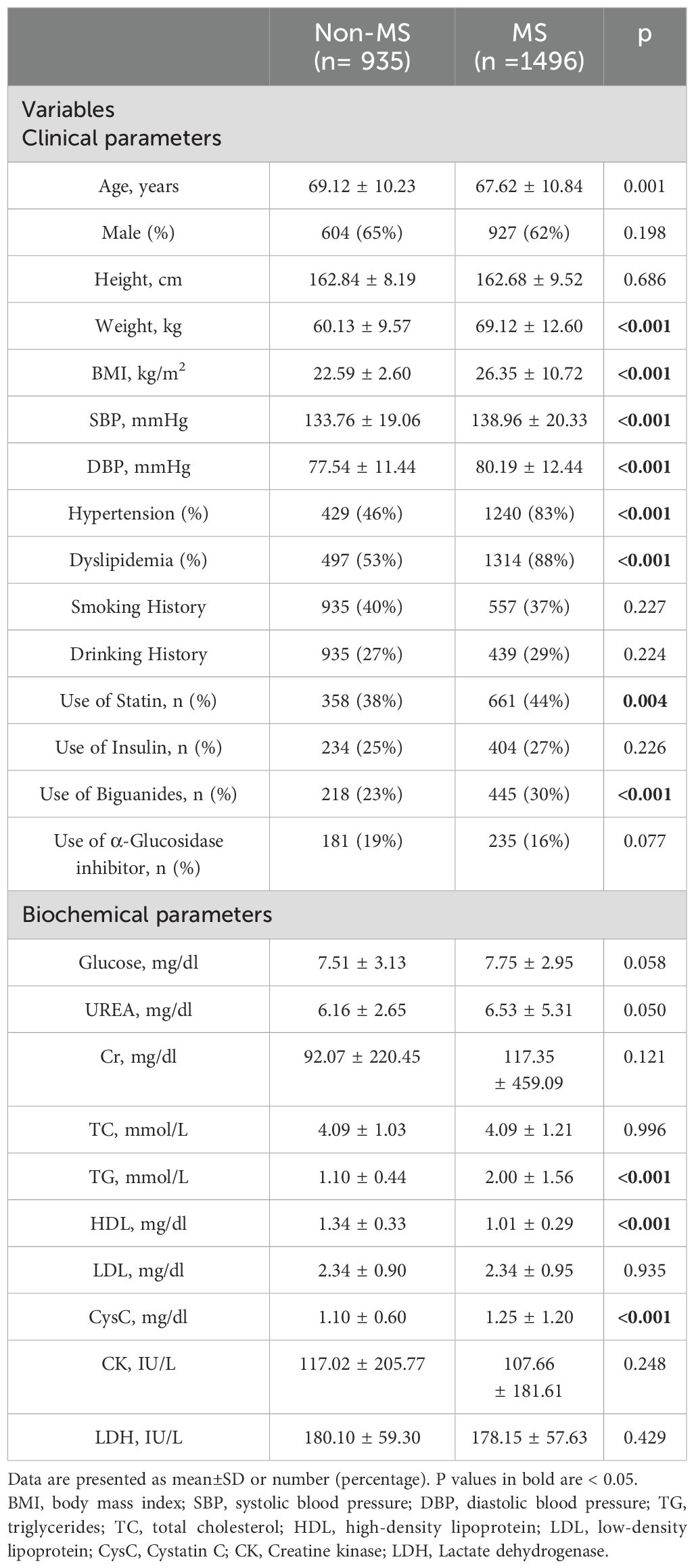Click the bold 0.004 p value
Viewport: 694px width, 1568px height.
[x=645, y=701]
